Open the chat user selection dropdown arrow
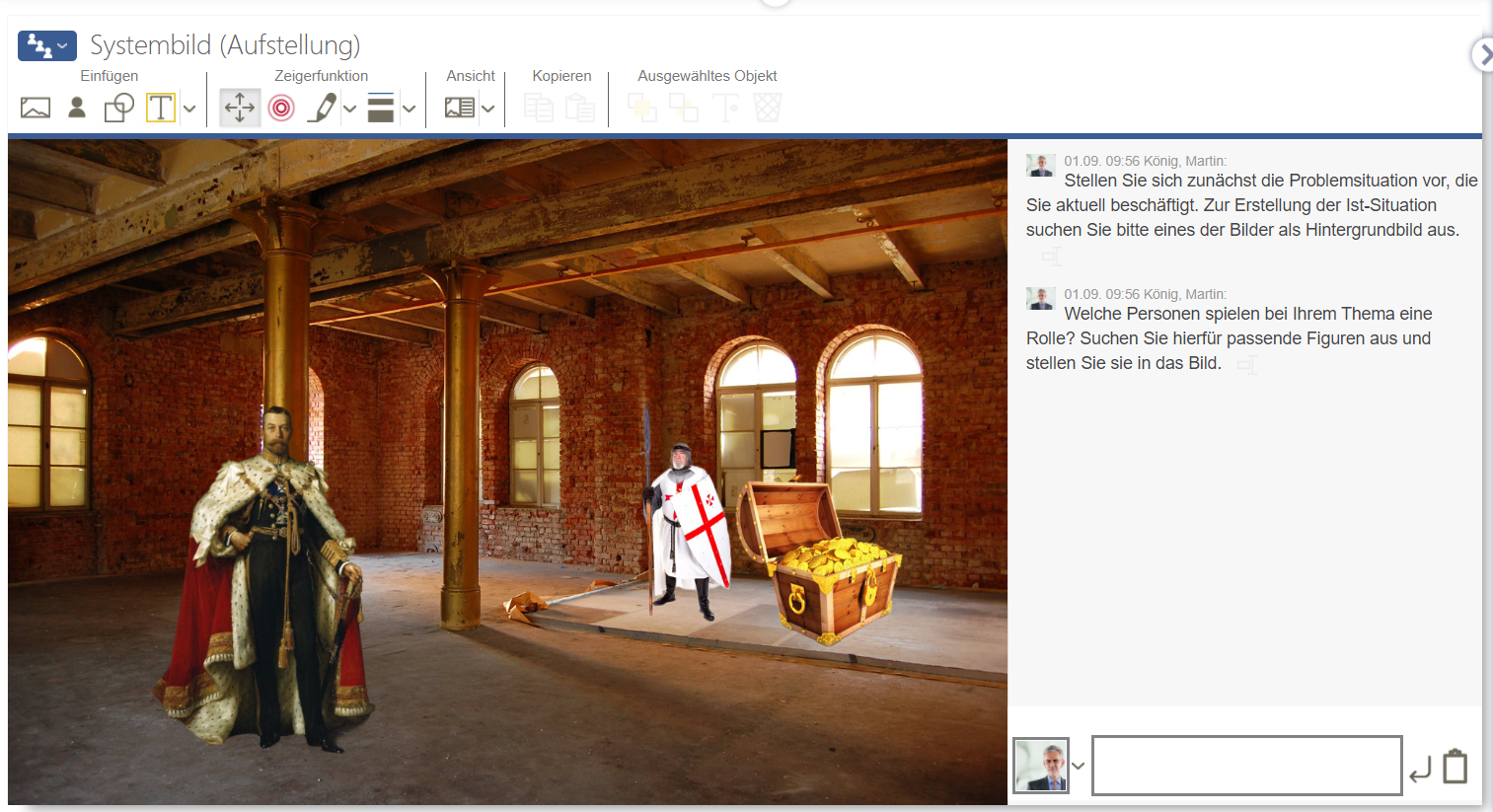The image size is (1493, 812). click(1079, 766)
